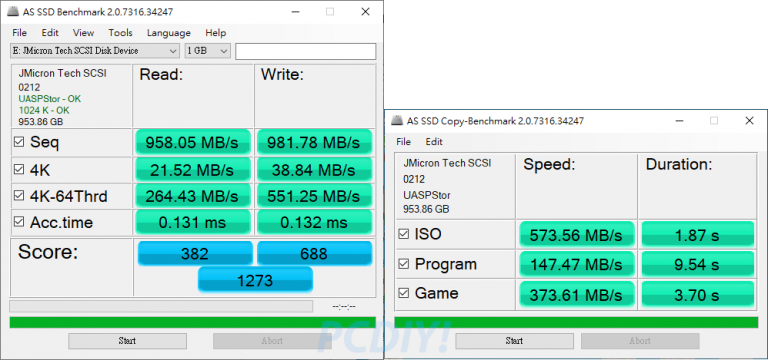
Task: Open the JMicron Tech SCSI drive dropdown
Action: 95,51
